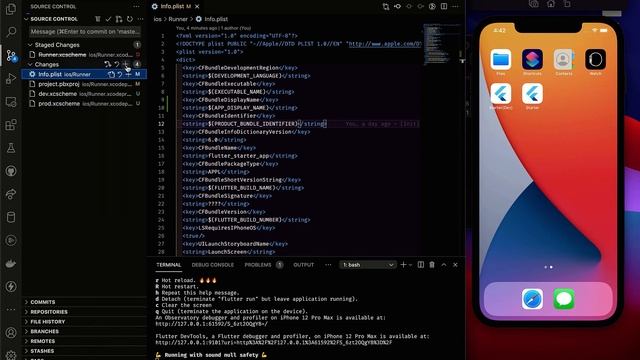Launch Starter (Dev) Flutter app on simulator
Viewport: 640px width, 360px height.
click(501, 94)
